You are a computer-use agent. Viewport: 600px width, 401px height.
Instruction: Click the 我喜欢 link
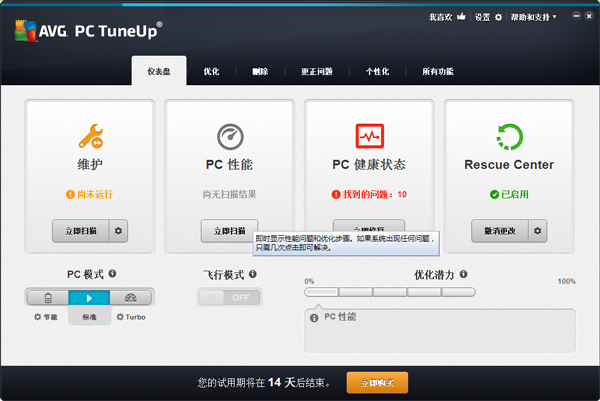440,17
